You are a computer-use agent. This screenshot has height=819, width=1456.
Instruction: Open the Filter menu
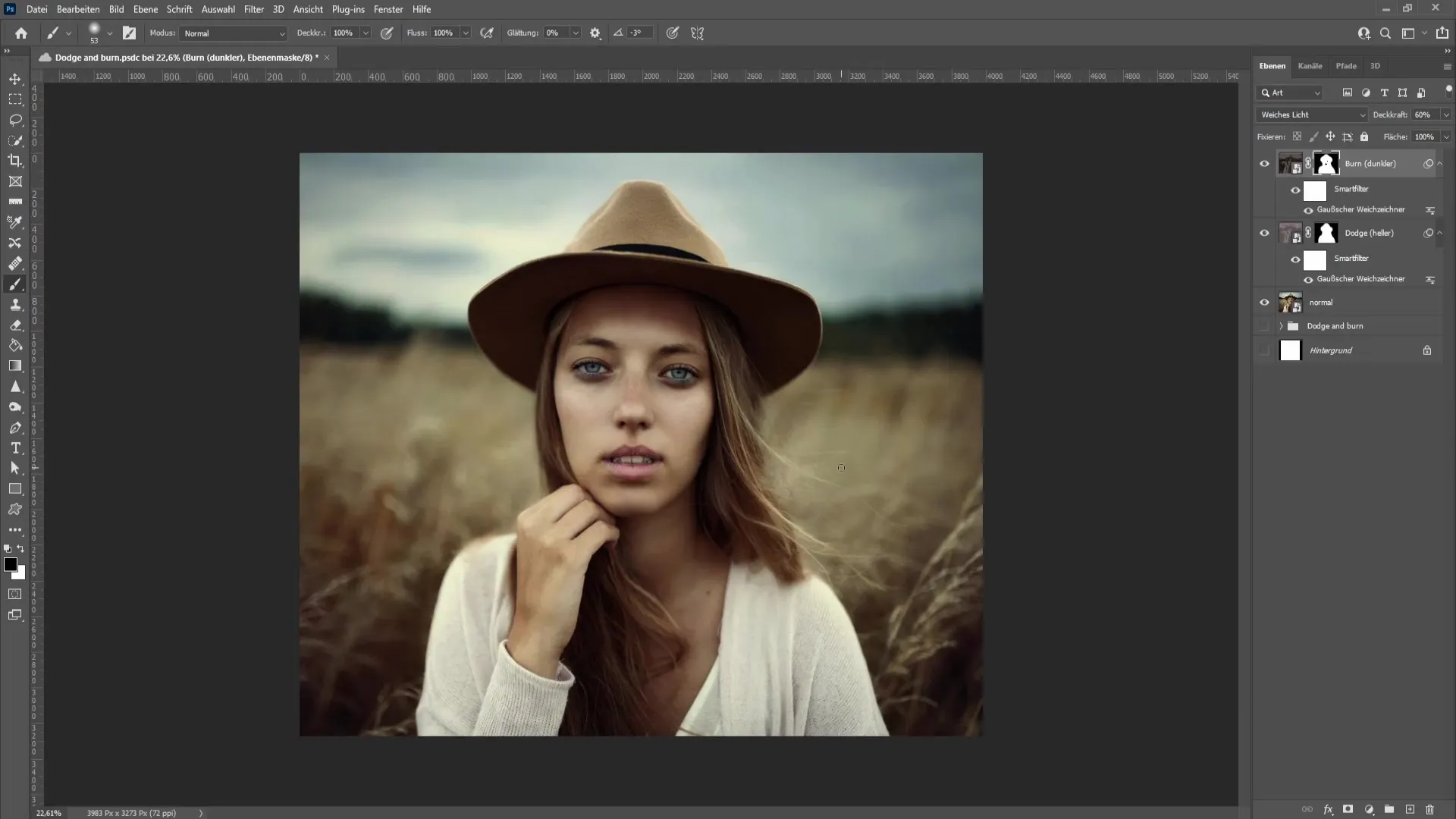(x=252, y=8)
